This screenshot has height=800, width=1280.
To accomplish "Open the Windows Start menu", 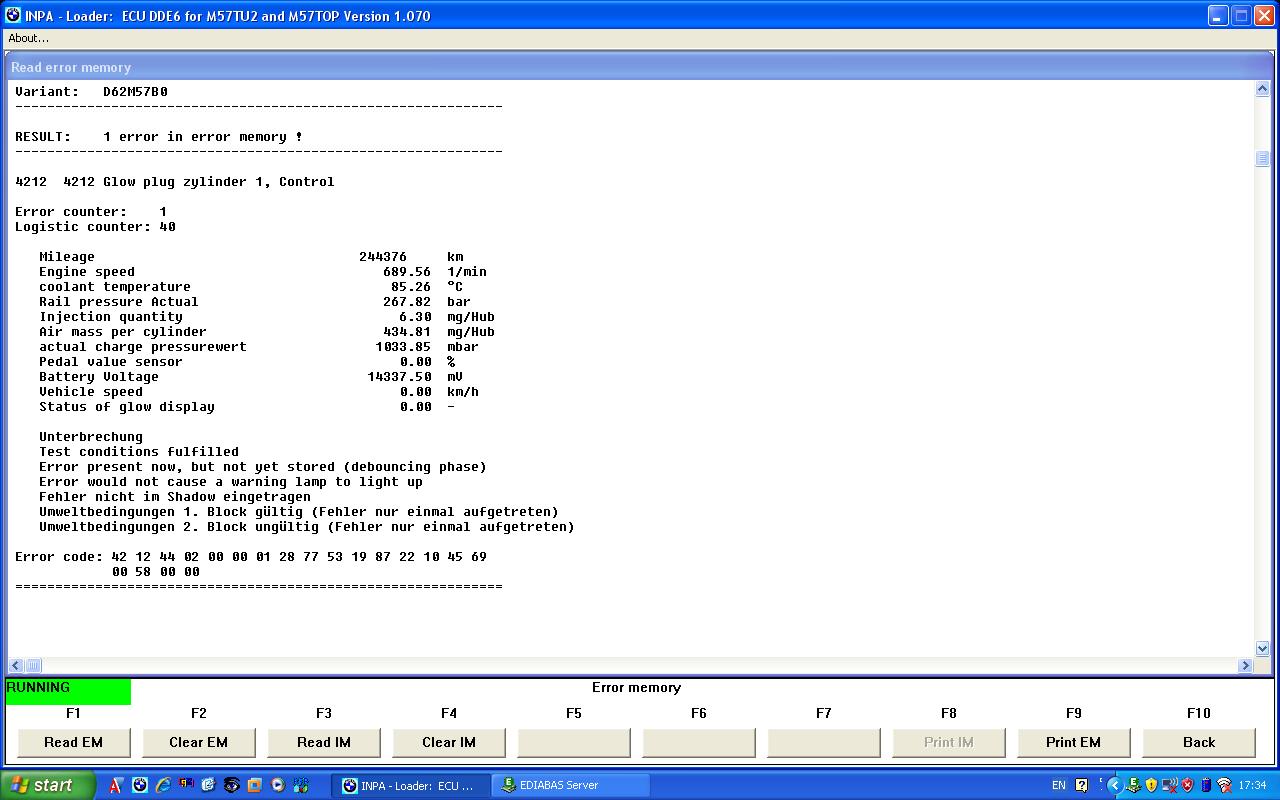I will [x=47, y=785].
